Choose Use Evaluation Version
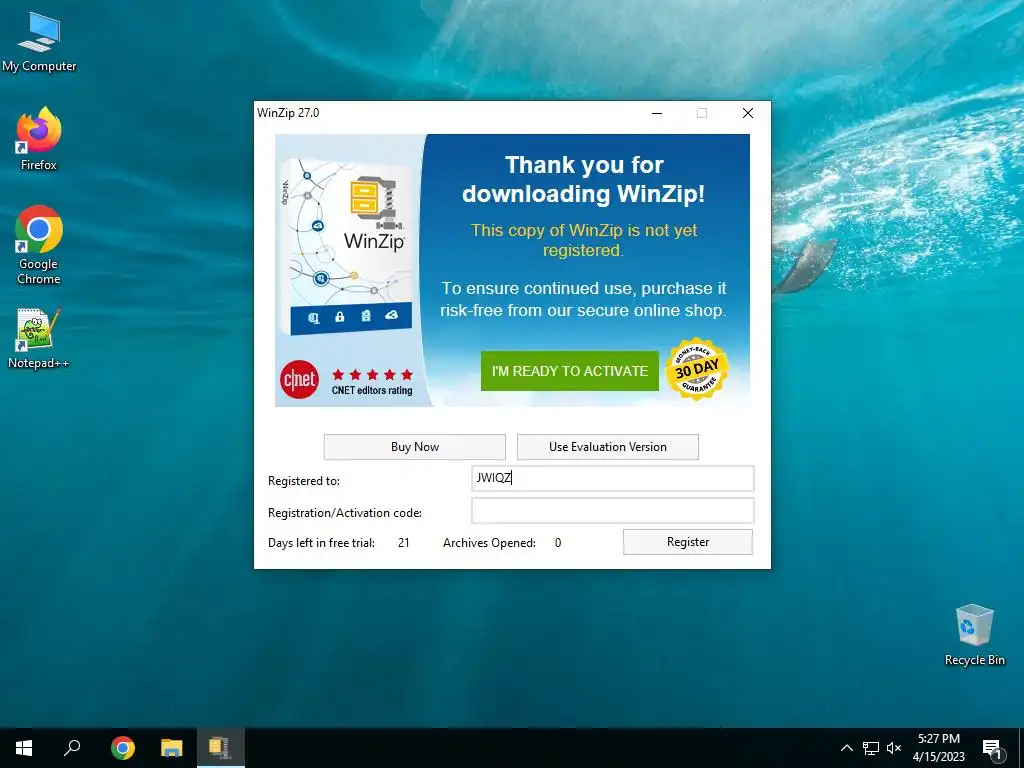Screen dimensions: 1024x768 pos(607,447)
